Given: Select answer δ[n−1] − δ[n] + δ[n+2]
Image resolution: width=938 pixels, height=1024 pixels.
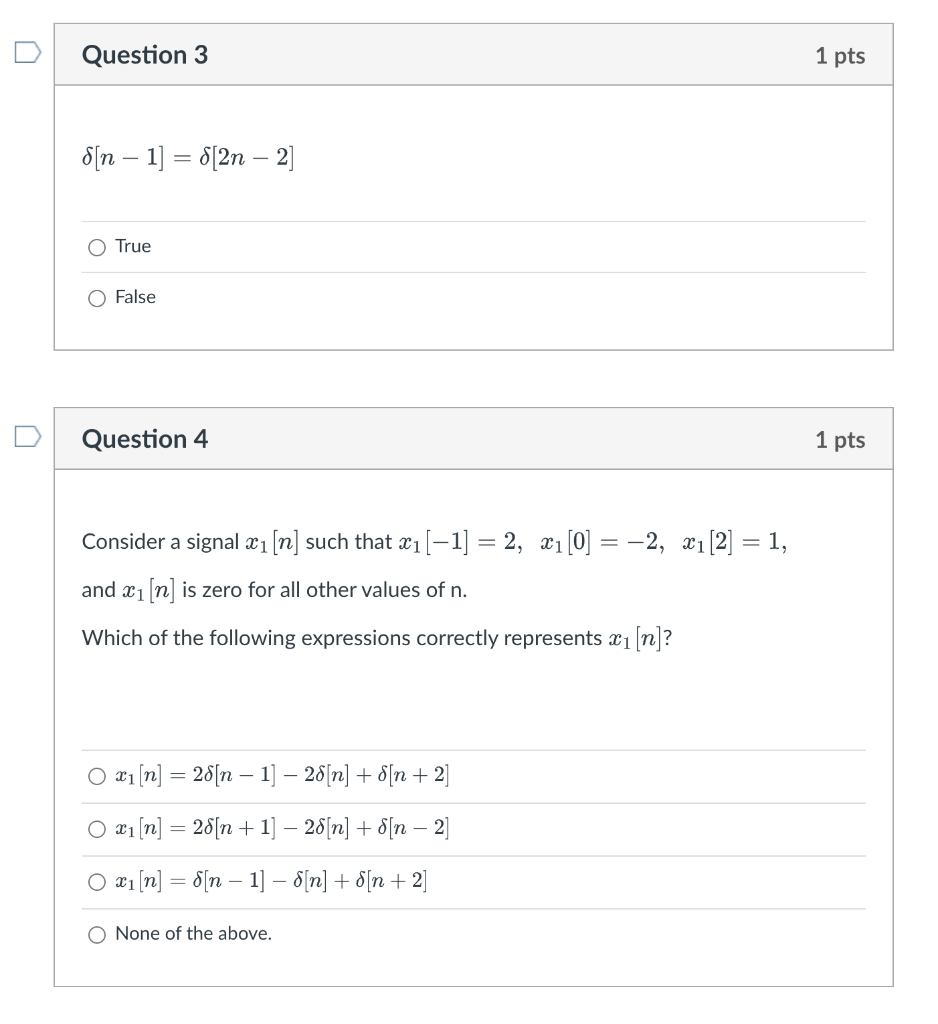Looking at the screenshot, I should (97, 880).
